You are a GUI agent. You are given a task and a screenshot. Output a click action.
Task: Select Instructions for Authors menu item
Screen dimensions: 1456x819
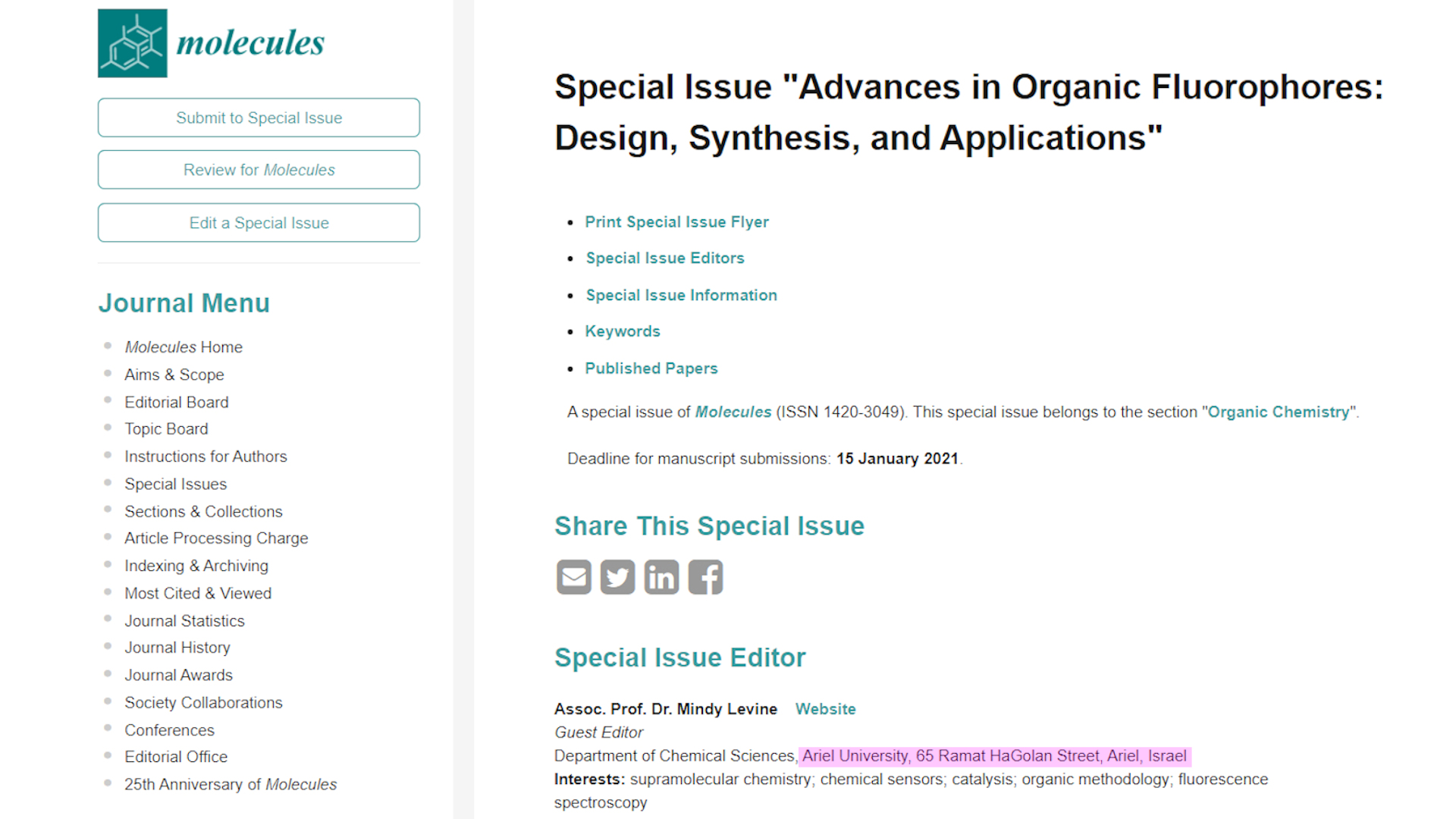point(206,457)
